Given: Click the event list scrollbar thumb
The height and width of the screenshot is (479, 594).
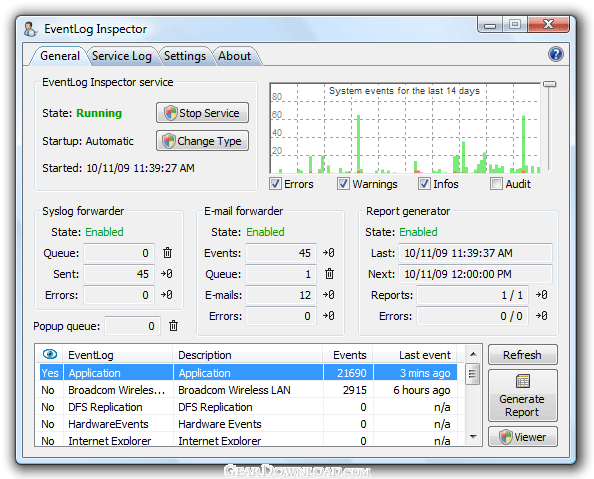Looking at the screenshot, I should tap(472, 374).
